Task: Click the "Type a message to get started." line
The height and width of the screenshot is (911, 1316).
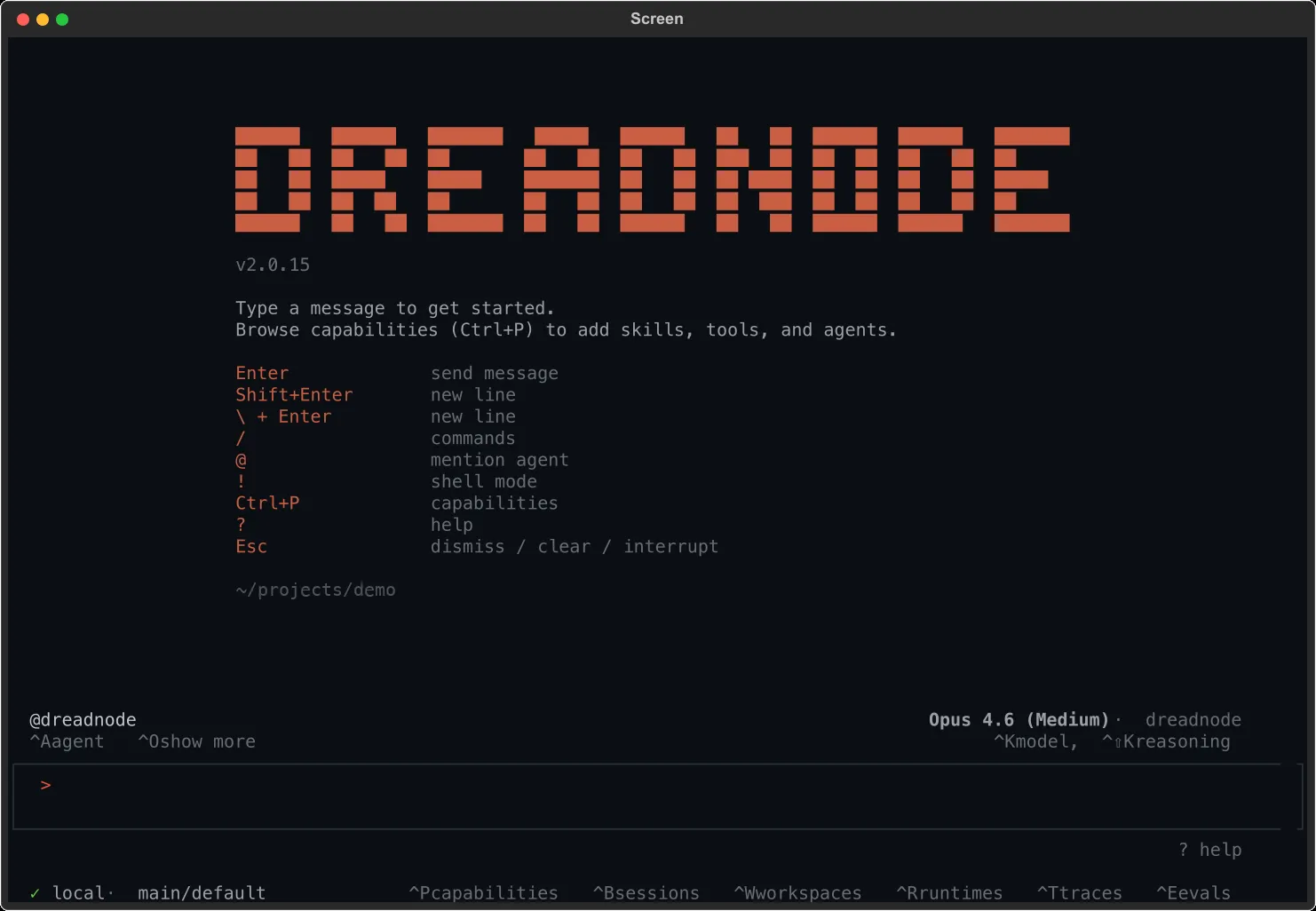Action: pyautogui.click(x=395, y=308)
